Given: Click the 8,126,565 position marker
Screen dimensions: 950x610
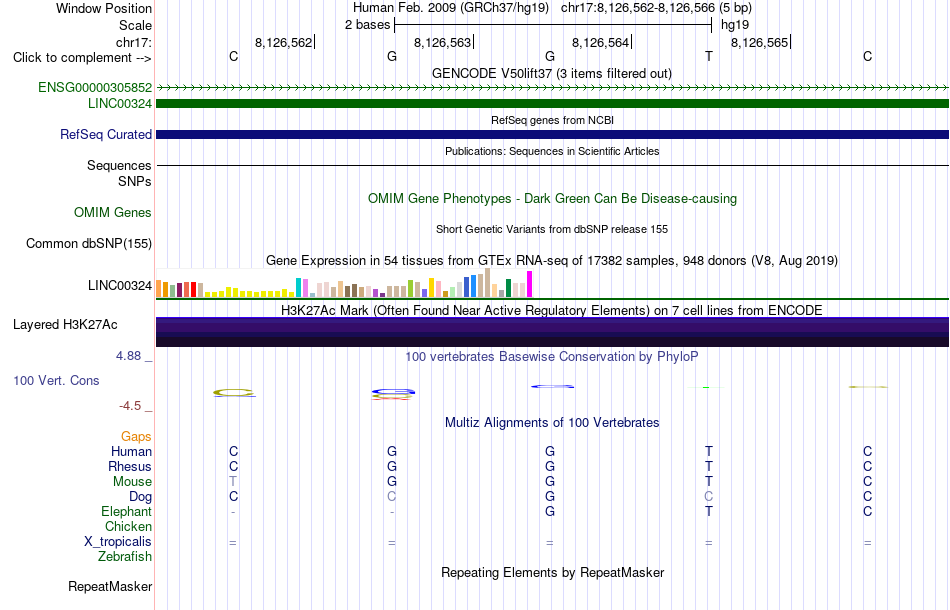Looking at the screenshot, I should coord(760,42).
